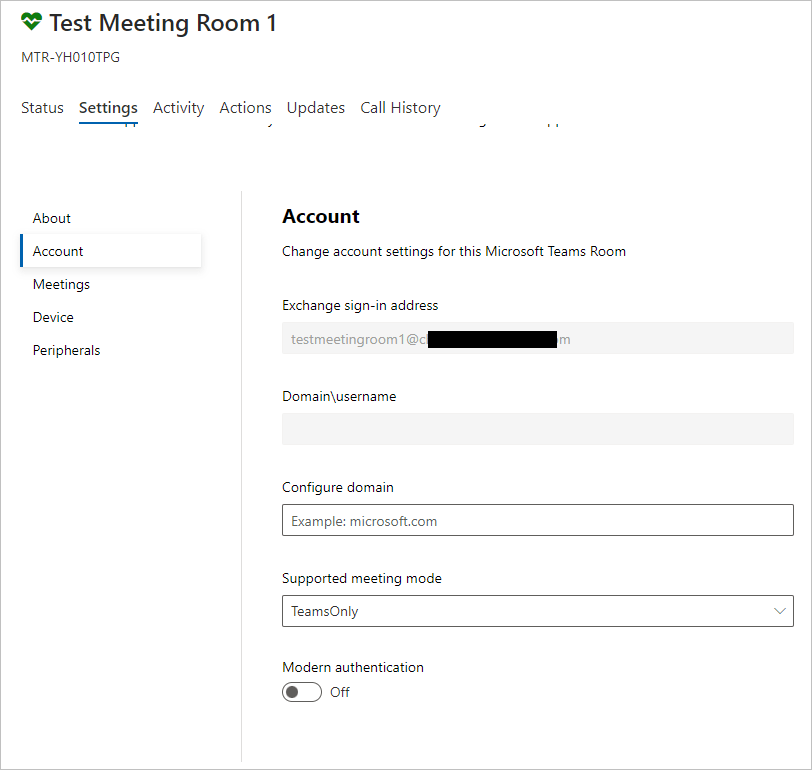Click the Domain\username field
The image size is (812, 770).
(x=538, y=429)
